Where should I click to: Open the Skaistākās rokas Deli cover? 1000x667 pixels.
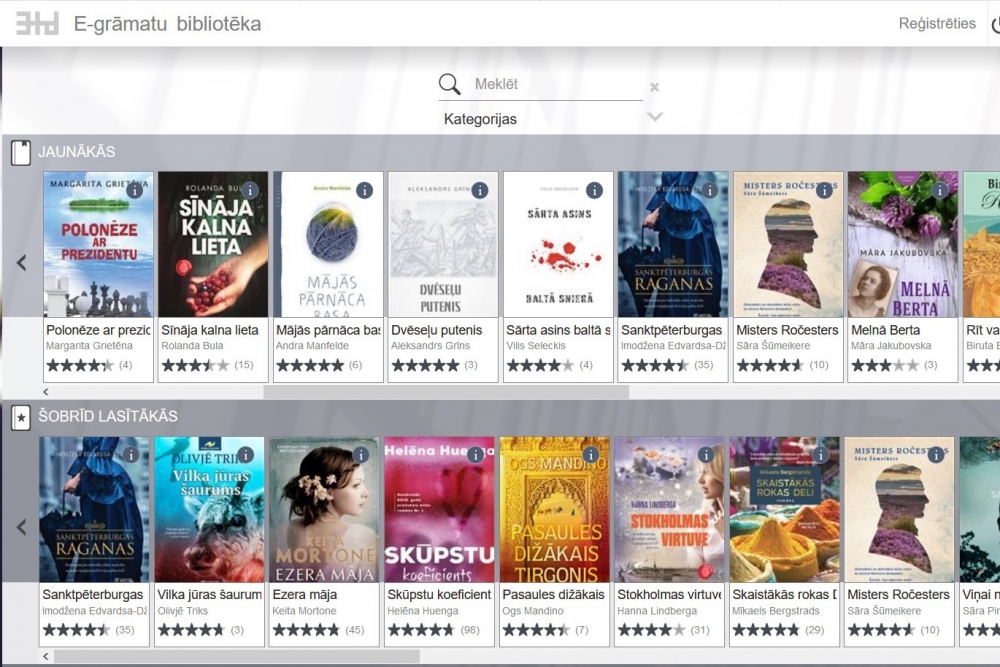tap(784, 509)
